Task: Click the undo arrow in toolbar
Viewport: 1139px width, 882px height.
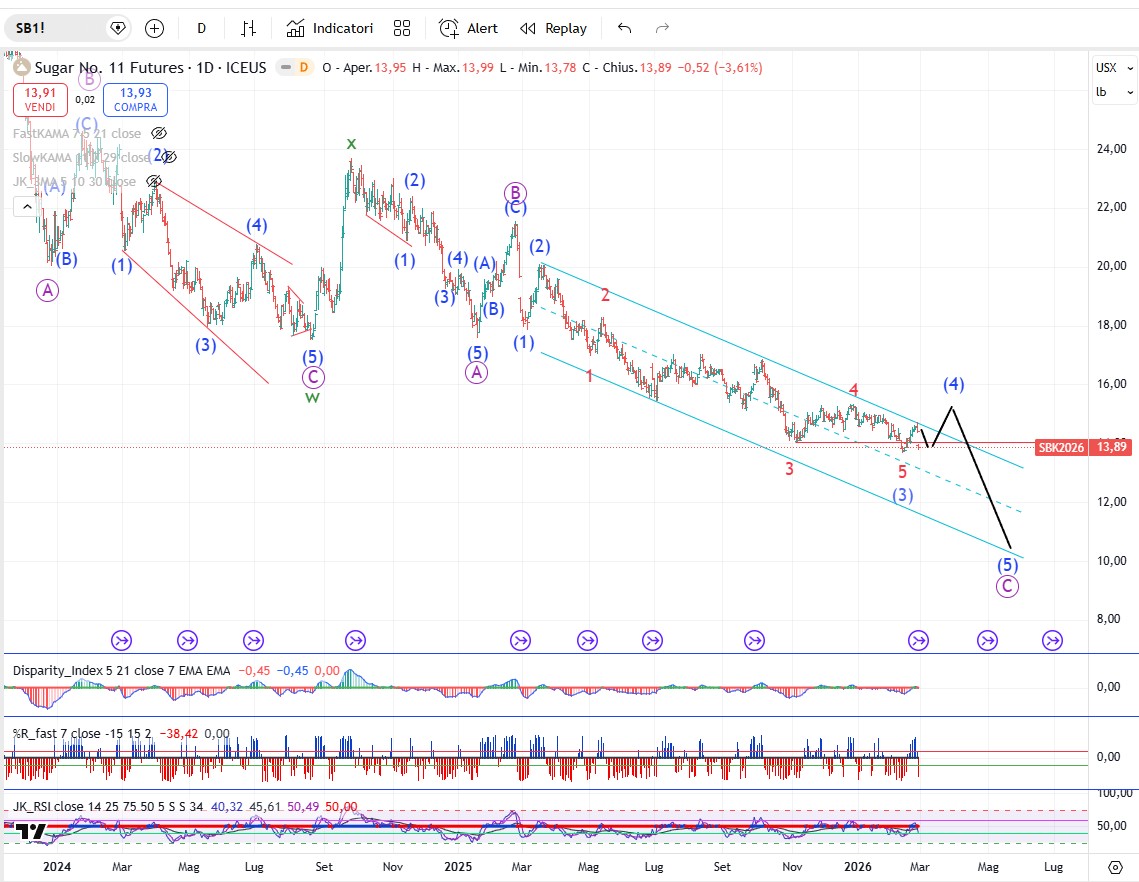Action: pos(625,28)
